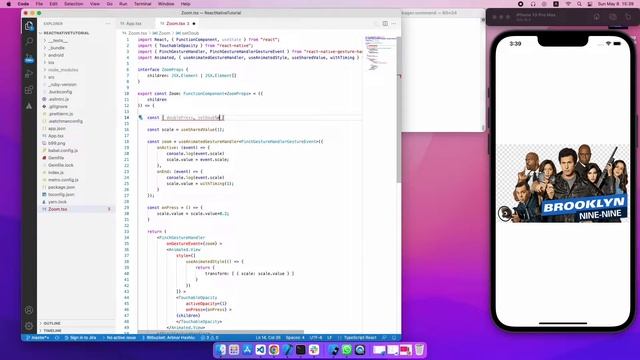Click LF end-of-line indicator in status bar
The width and height of the screenshot is (640, 360).
329,338
